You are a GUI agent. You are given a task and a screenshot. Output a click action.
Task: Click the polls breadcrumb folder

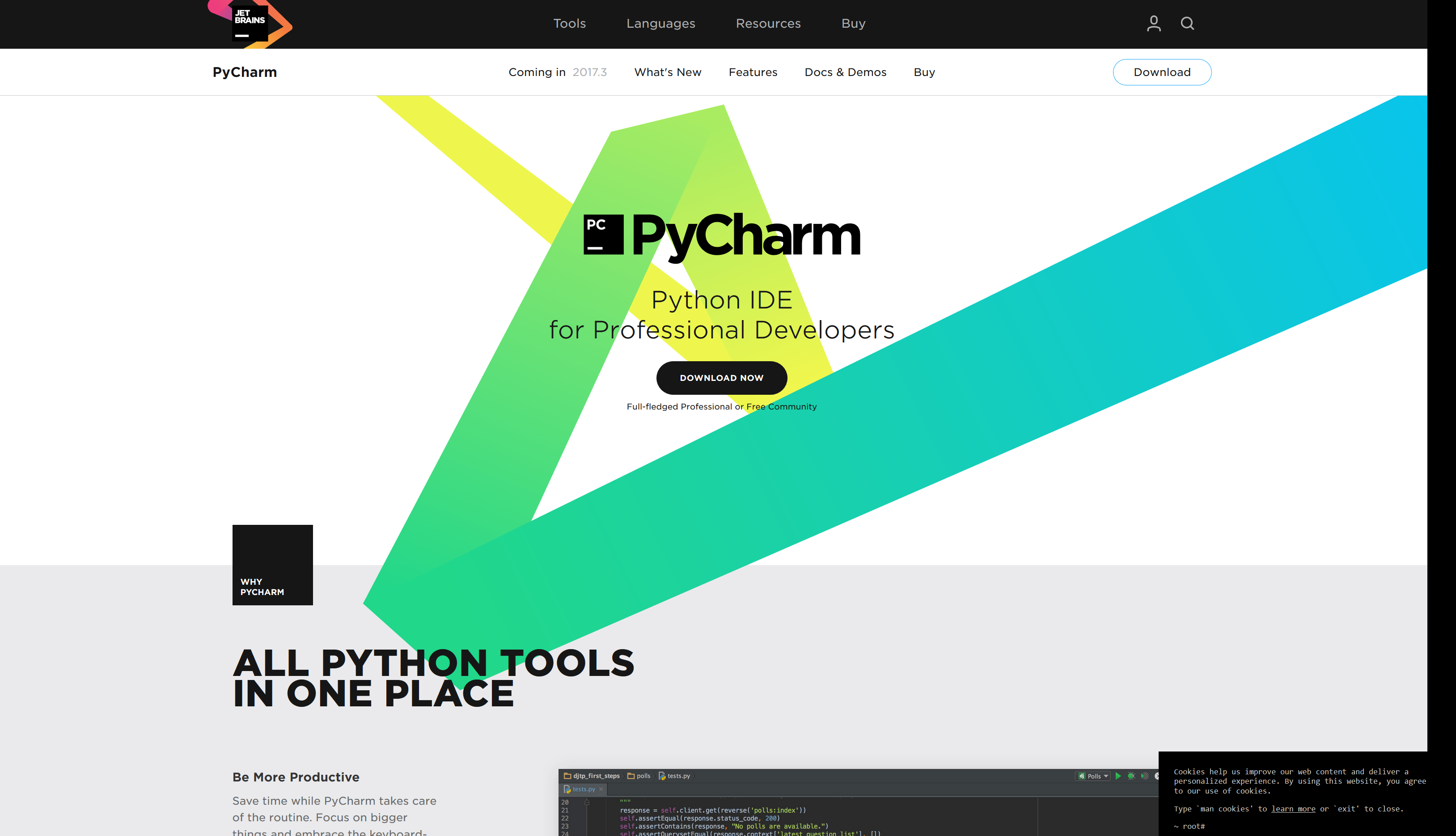click(x=639, y=776)
